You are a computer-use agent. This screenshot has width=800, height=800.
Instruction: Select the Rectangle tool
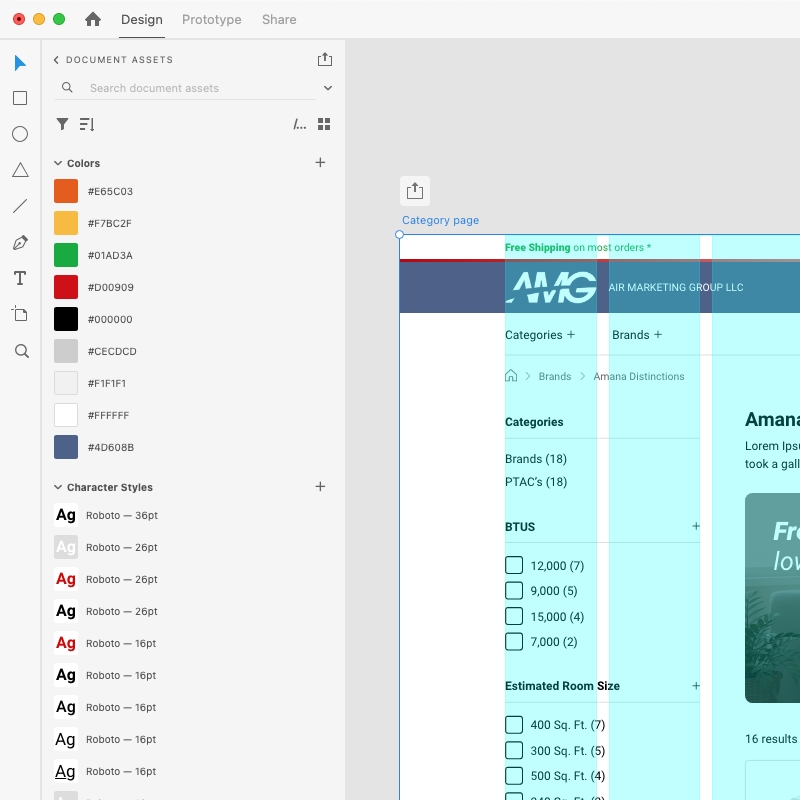coord(19,98)
